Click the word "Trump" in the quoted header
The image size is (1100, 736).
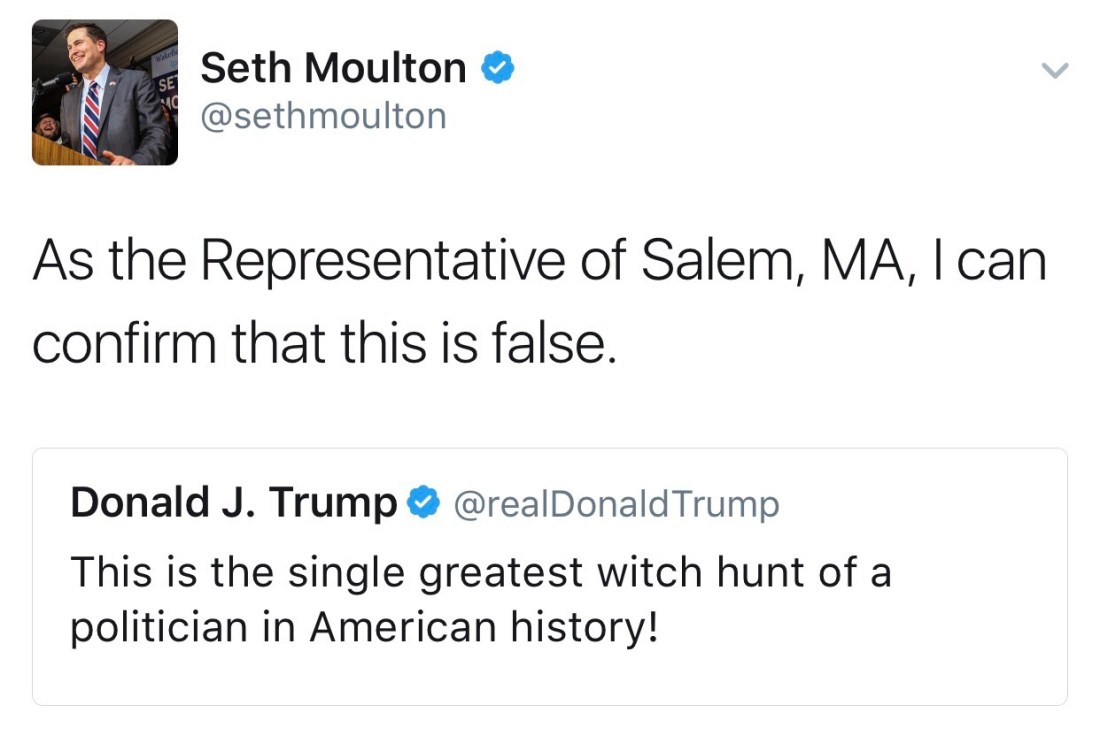347,502
